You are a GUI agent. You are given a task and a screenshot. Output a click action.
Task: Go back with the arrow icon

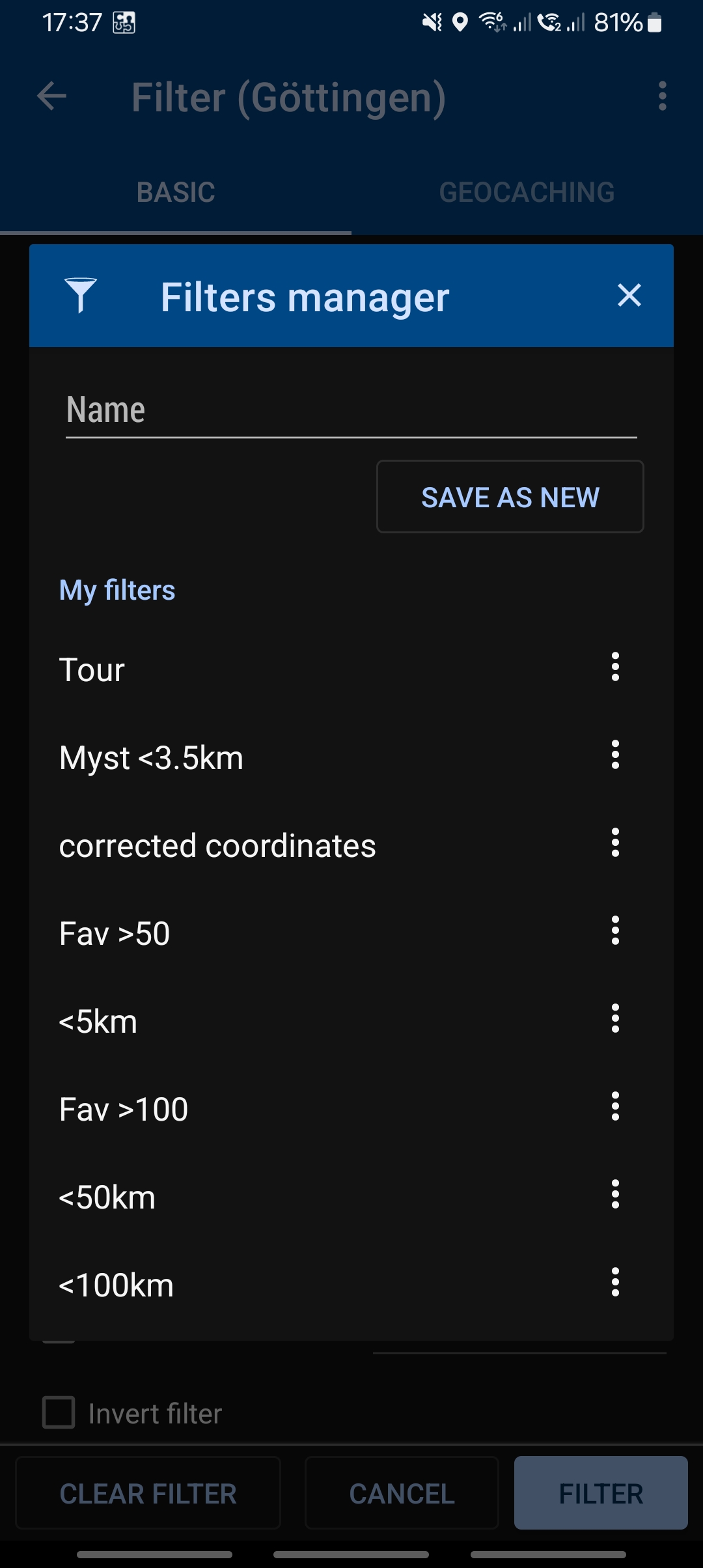[52, 96]
